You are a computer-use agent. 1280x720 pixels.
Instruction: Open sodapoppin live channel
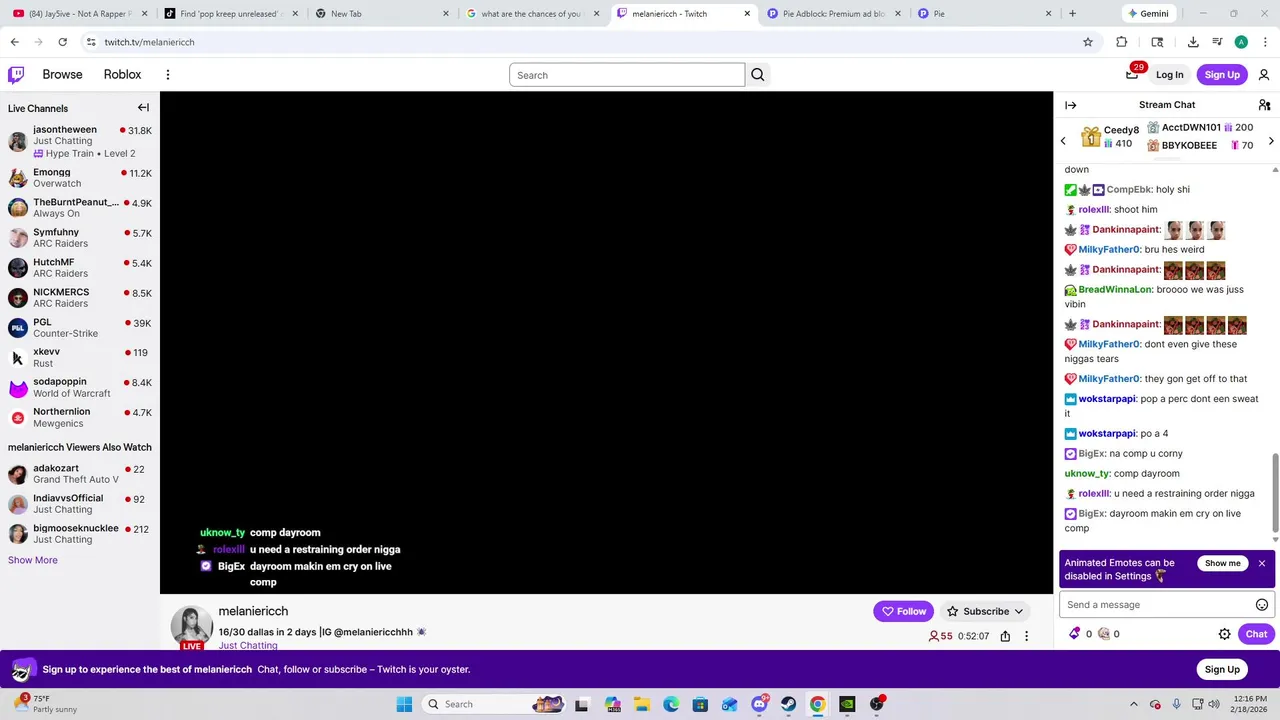(80, 387)
